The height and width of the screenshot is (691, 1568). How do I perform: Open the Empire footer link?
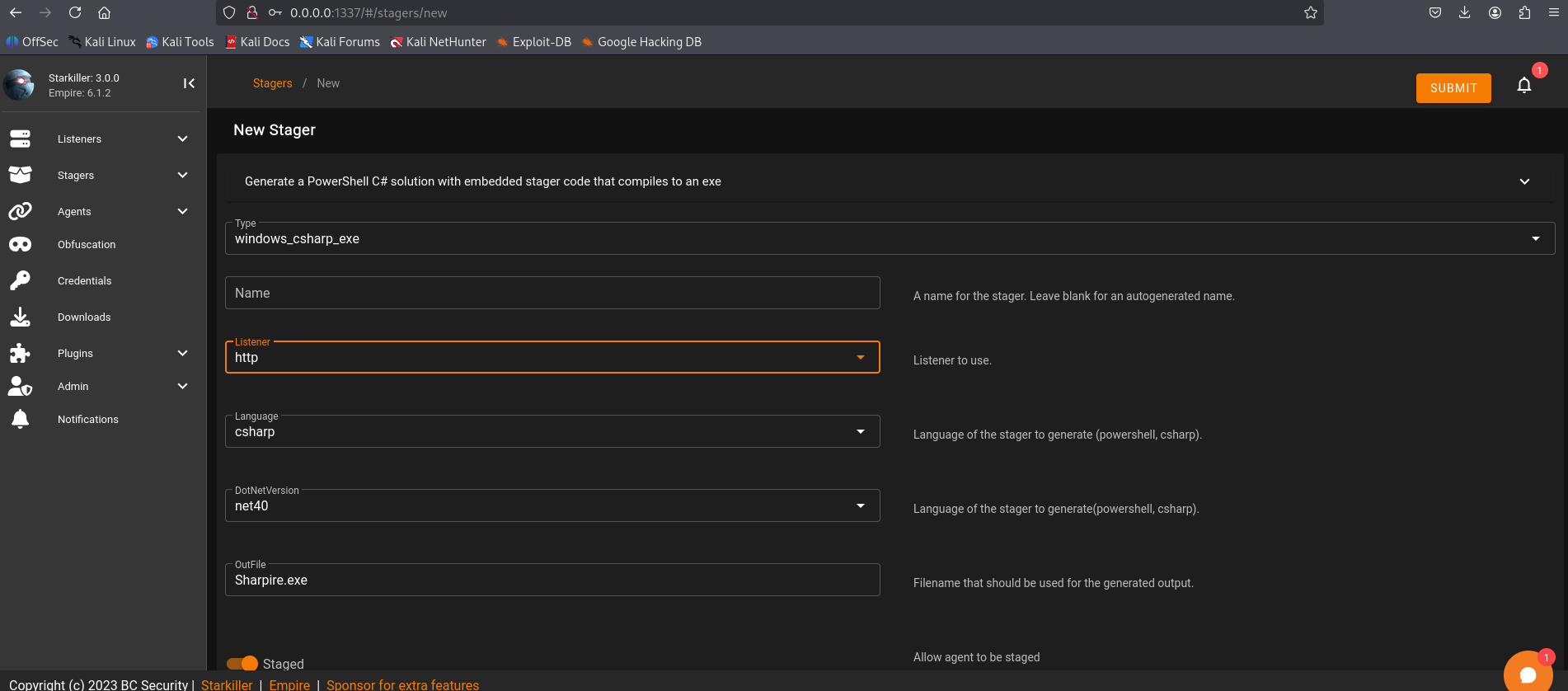pos(289,684)
